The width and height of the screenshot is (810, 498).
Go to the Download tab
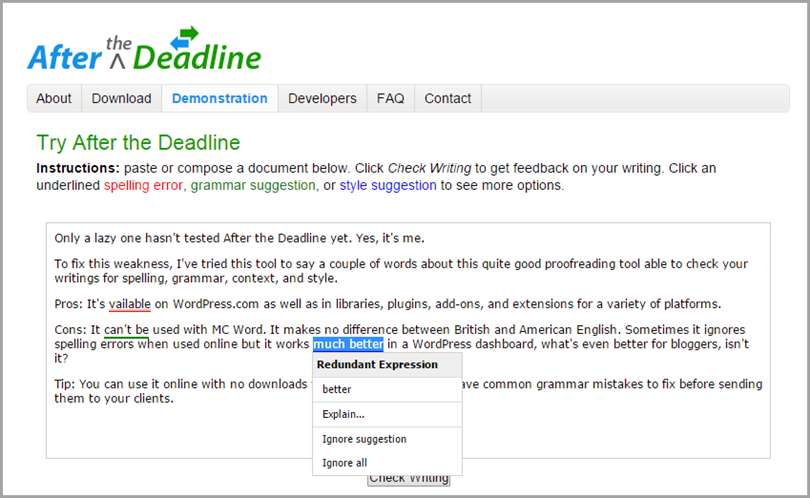click(121, 98)
